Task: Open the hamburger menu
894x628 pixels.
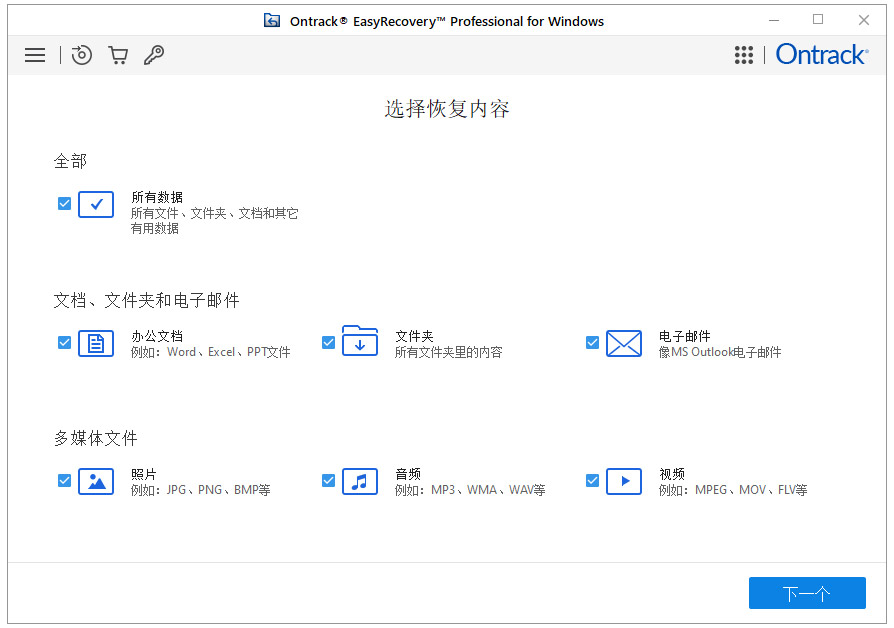Action: point(35,55)
